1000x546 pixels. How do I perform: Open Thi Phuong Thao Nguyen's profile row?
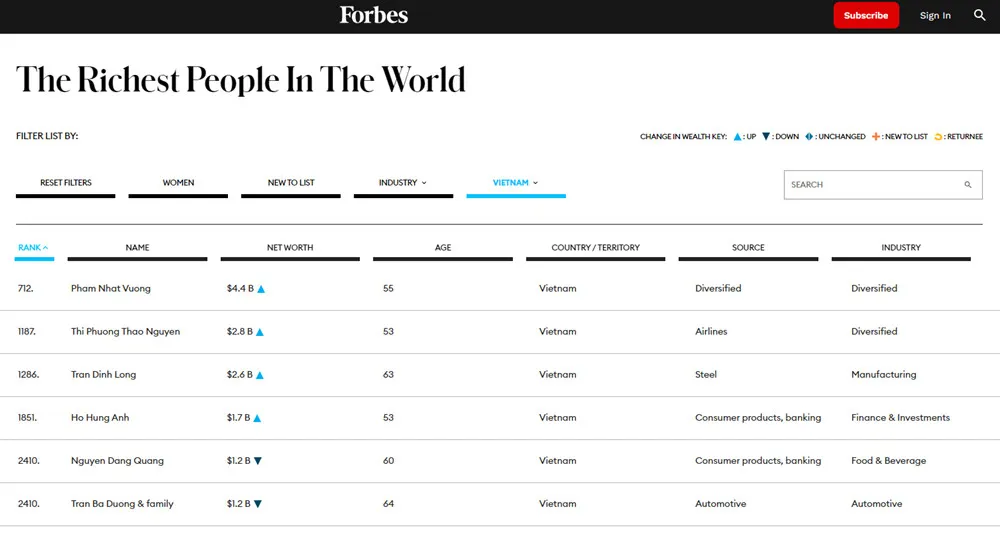coord(126,332)
